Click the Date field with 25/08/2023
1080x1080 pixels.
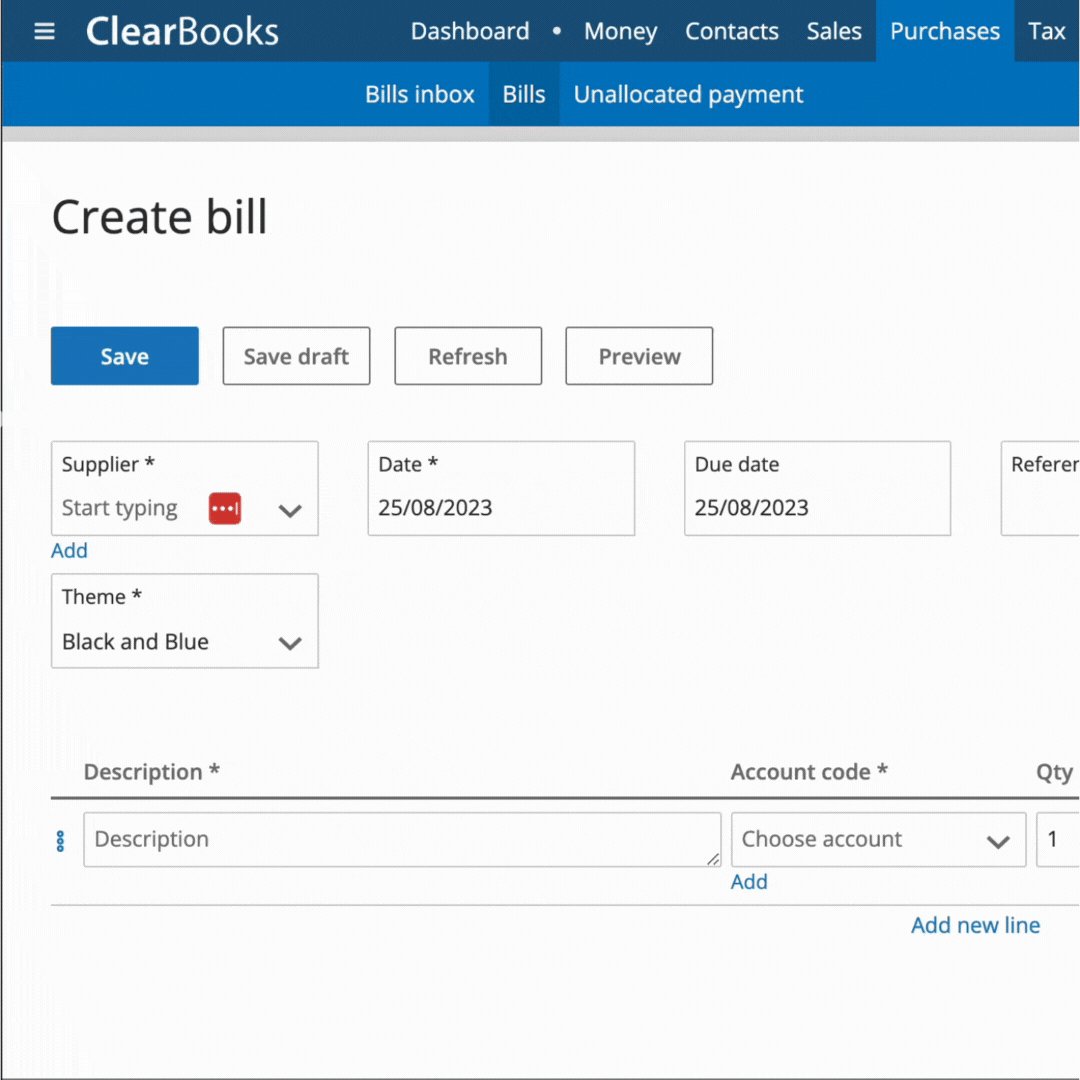(501, 488)
